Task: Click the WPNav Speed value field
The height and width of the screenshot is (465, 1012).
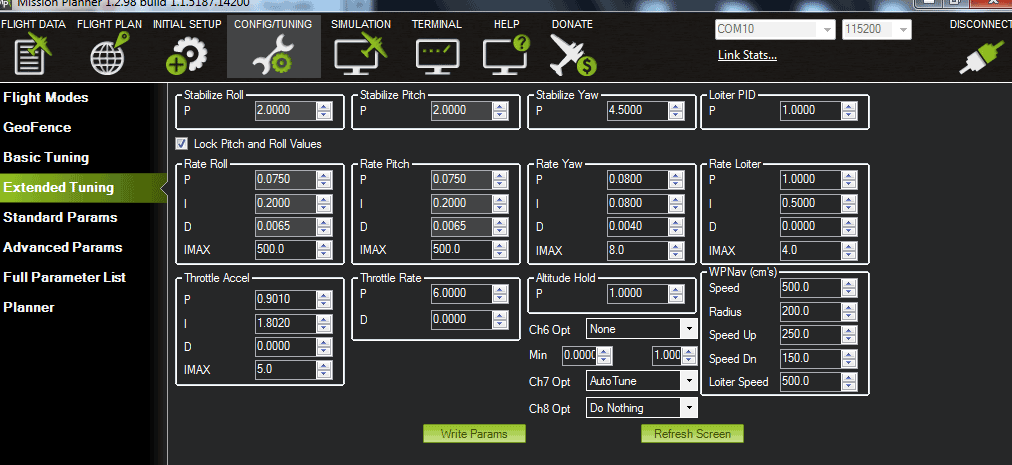Action: pyautogui.click(x=811, y=287)
